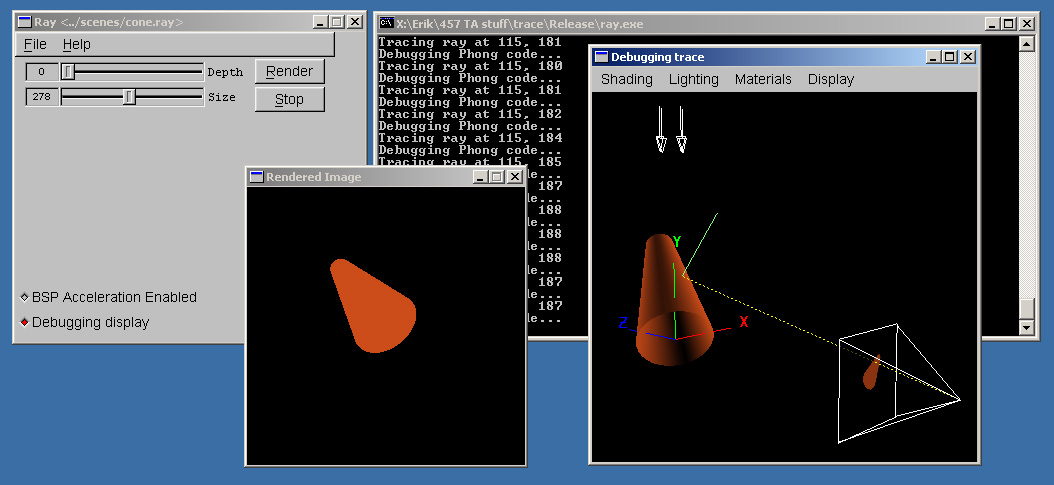The width and height of the screenshot is (1054, 485).
Task: Open the Shading dropdown menu
Action: tap(626, 79)
